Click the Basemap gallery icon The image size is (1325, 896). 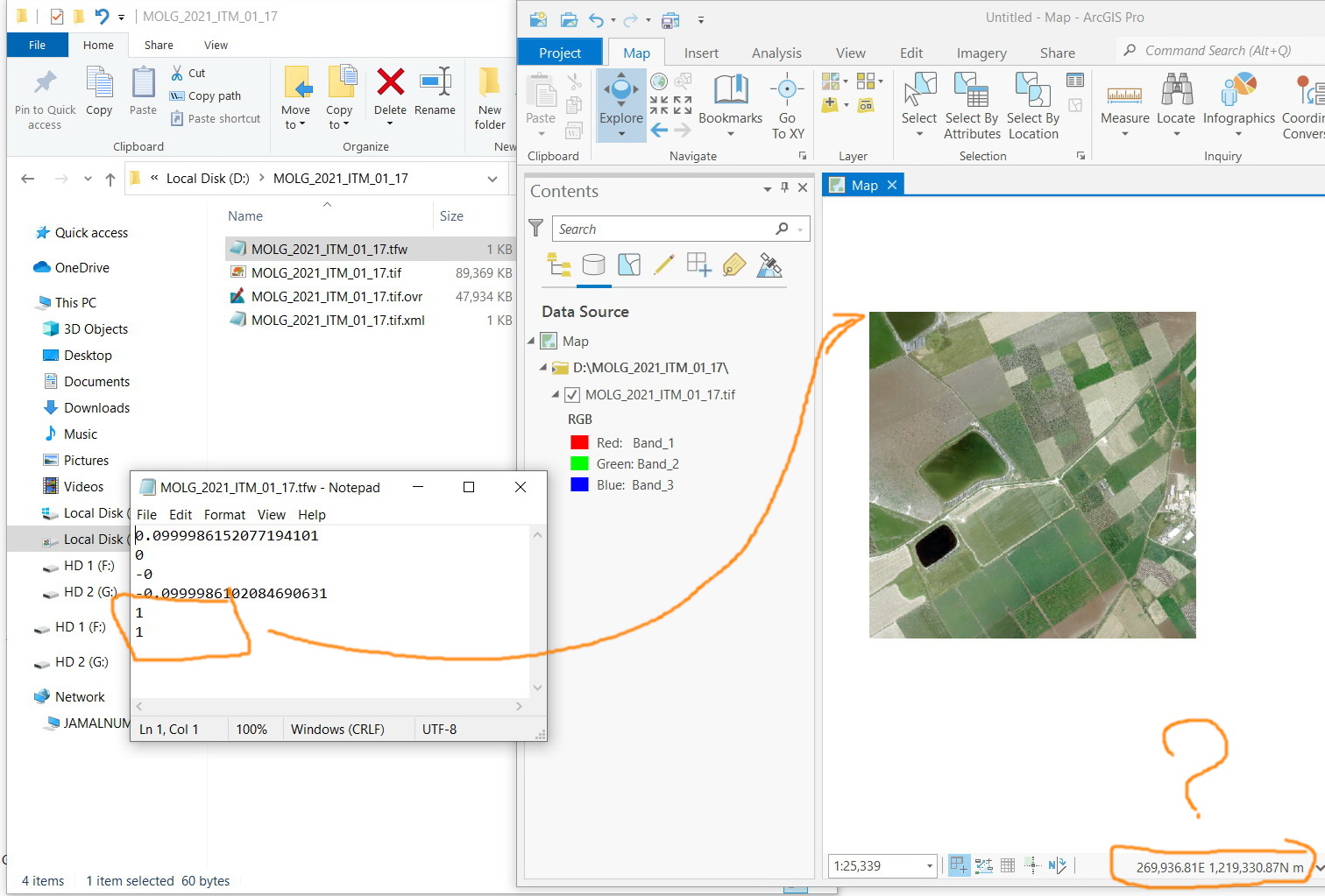click(x=830, y=81)
